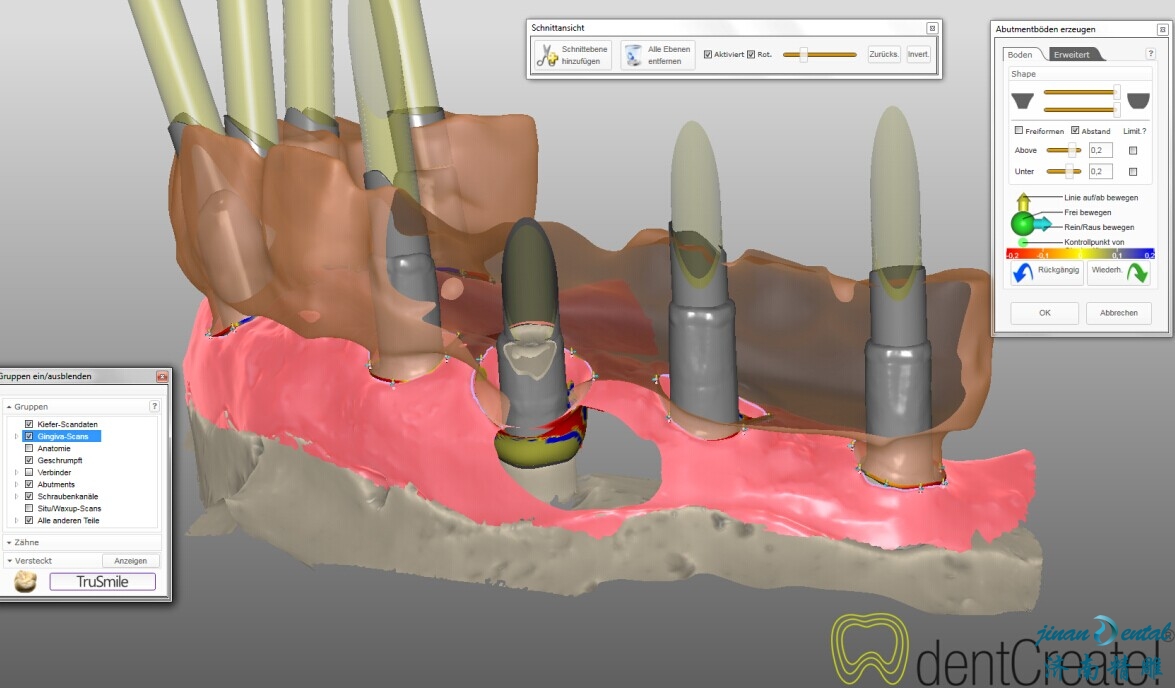Click the distance color scale bar
Screen dimensions: 1175x688
[1080, 254]
